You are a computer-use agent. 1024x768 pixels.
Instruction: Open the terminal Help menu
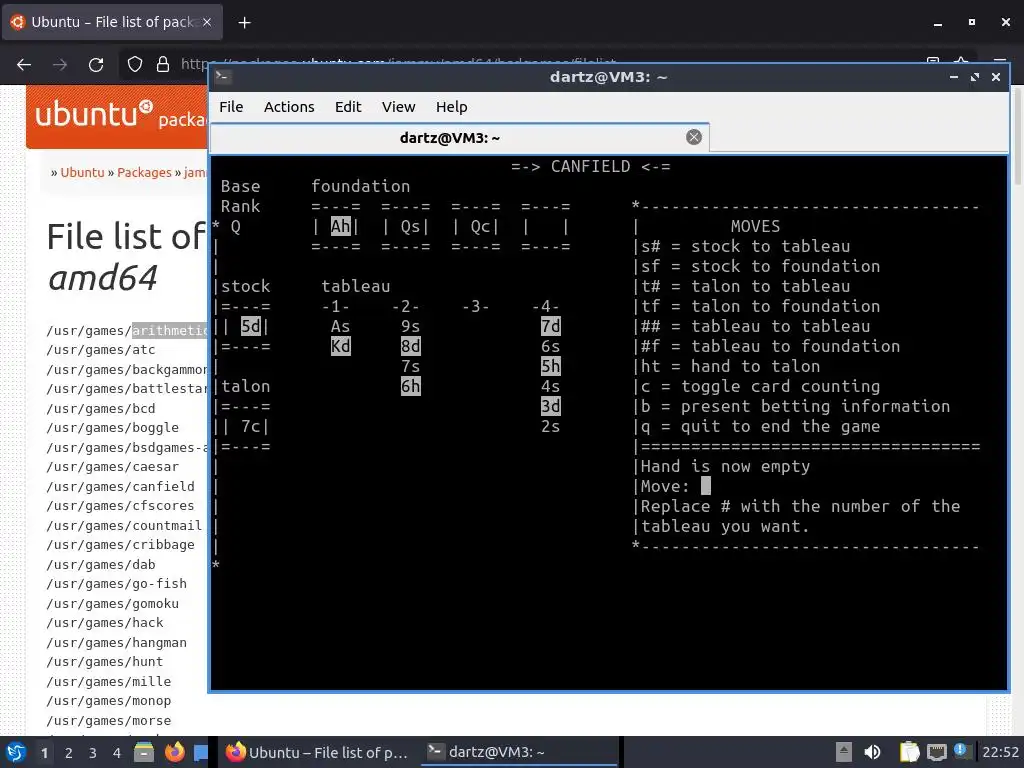point(451,106)
